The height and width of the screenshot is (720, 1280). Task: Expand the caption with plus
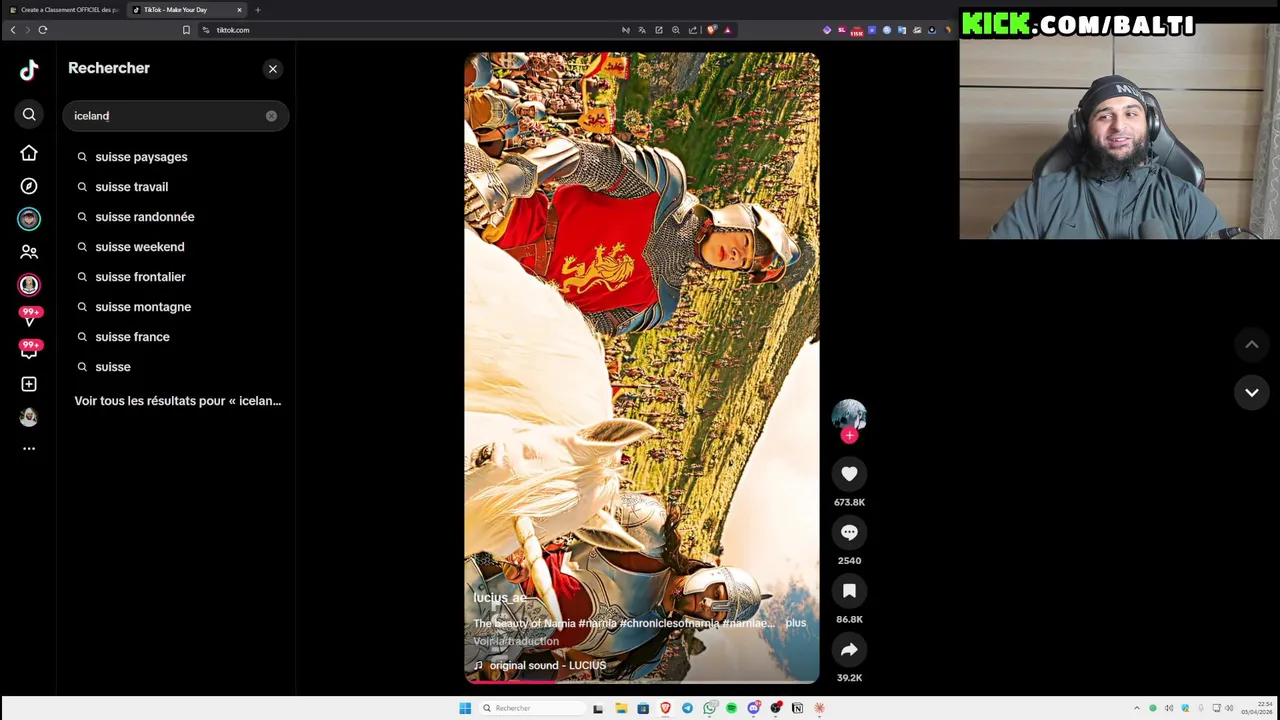click(x=795, y=623)
